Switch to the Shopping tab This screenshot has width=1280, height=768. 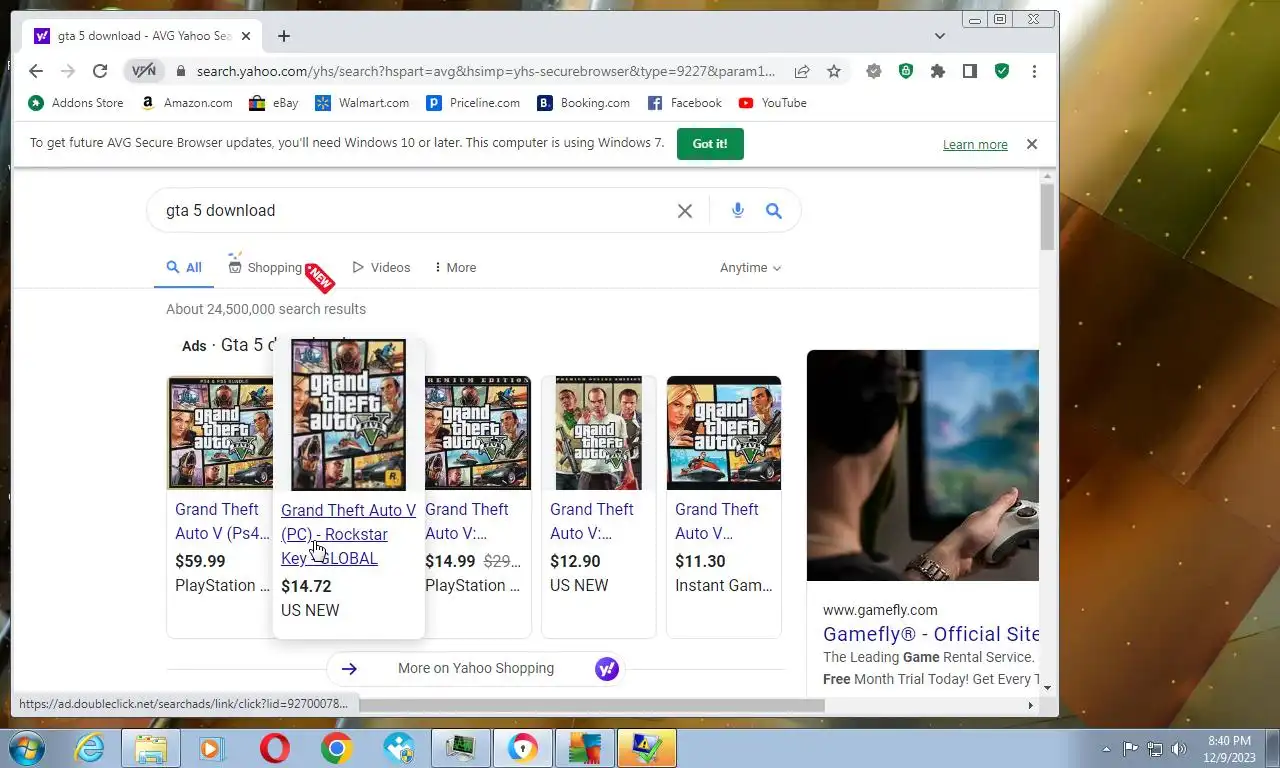click(265, 268)
